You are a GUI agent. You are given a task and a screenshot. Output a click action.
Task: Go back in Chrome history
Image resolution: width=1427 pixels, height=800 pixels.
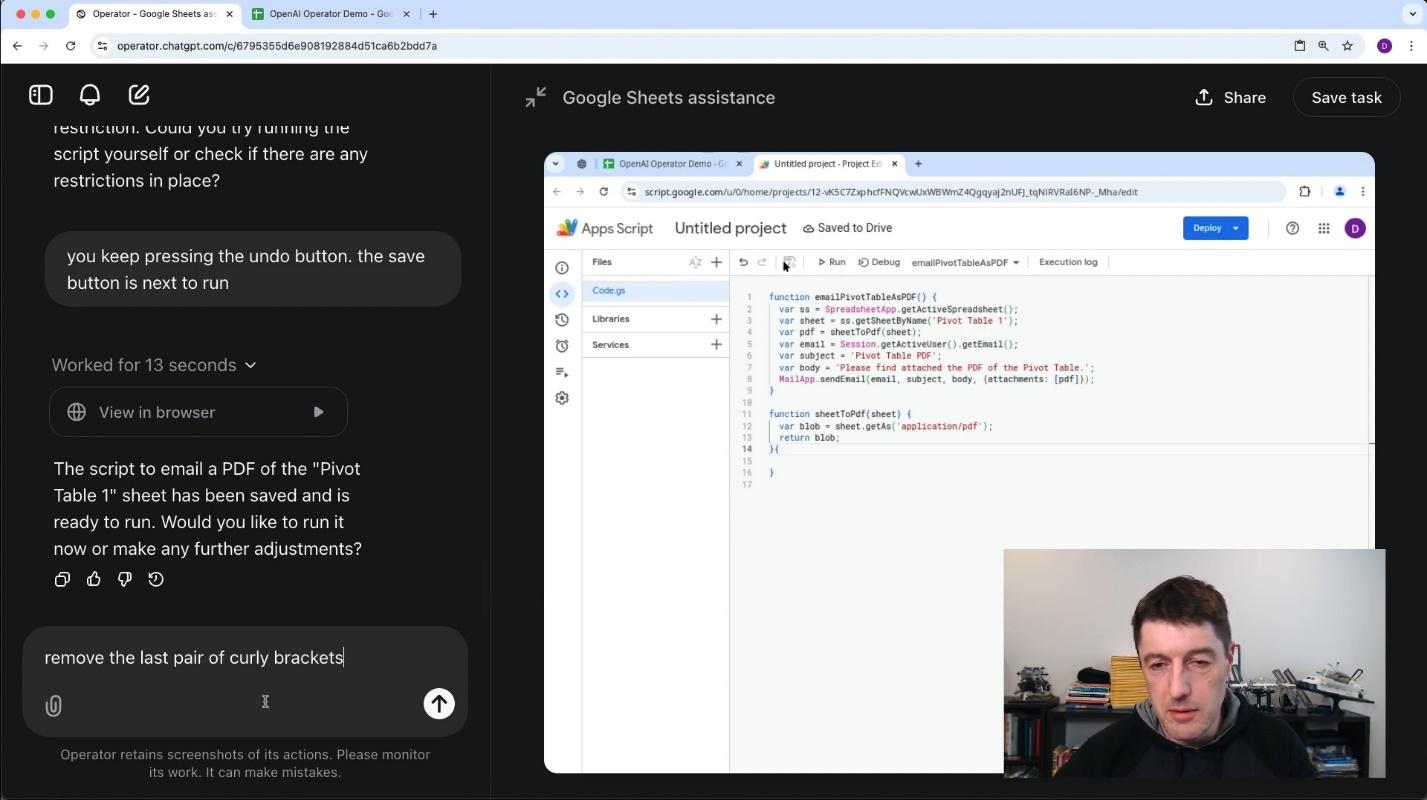[17, 46]
